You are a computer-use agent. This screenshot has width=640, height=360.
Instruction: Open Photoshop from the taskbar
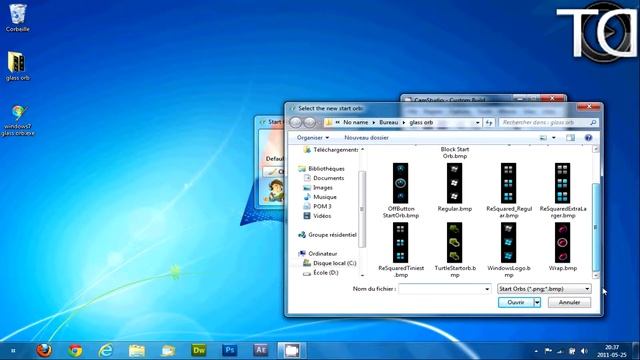230,350
